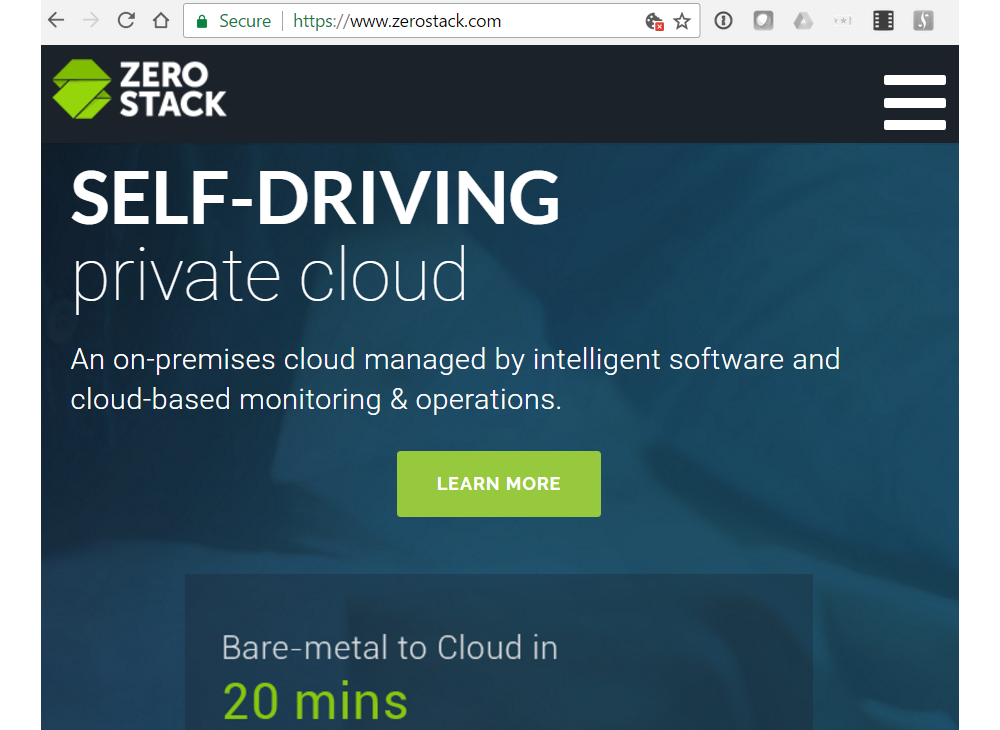Click the 'SELF-DRIVING' headline
The image size is (1000, 730).
pyautogui.click(x=315, y=198)
